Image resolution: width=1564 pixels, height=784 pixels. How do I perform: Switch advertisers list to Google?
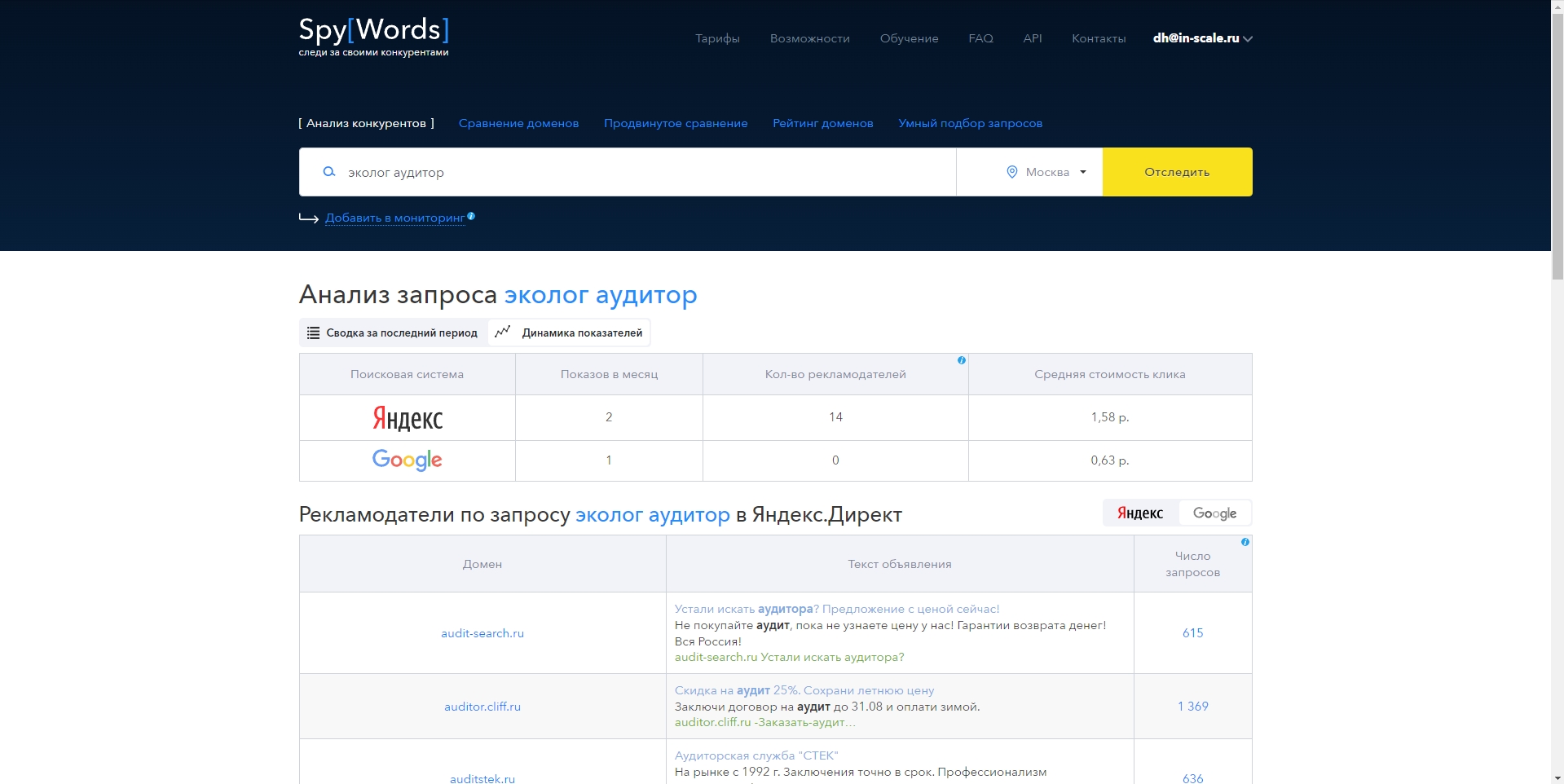coord(1214,513)
